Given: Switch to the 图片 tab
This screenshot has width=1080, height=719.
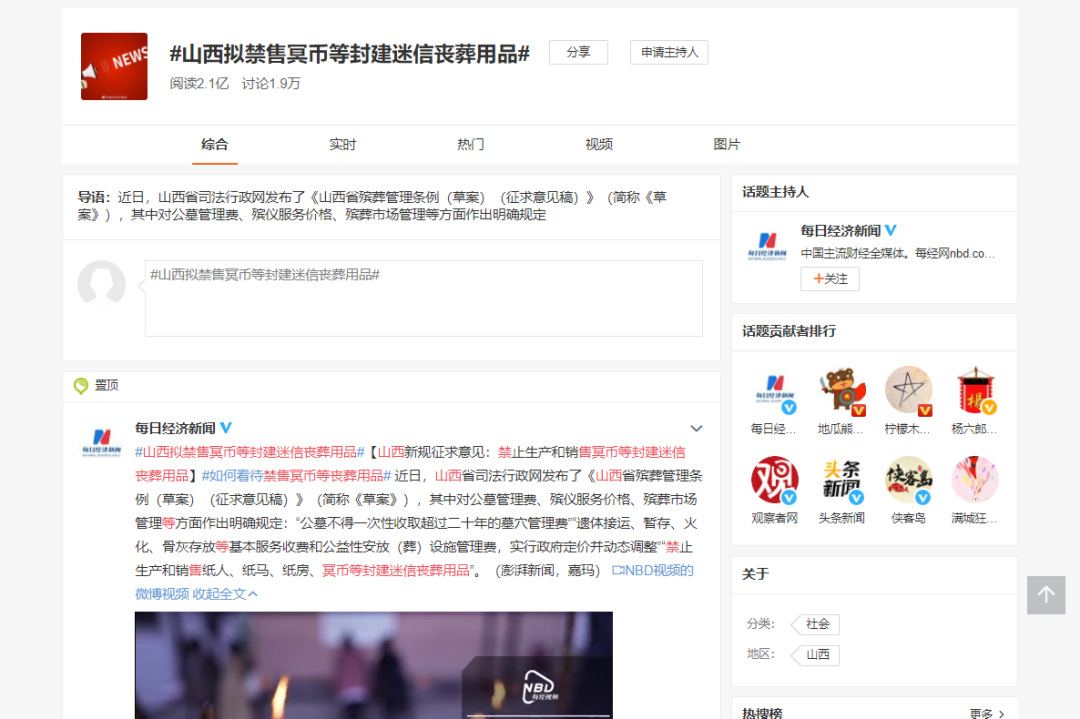Looking at the screenshot, I should [727, 145].
